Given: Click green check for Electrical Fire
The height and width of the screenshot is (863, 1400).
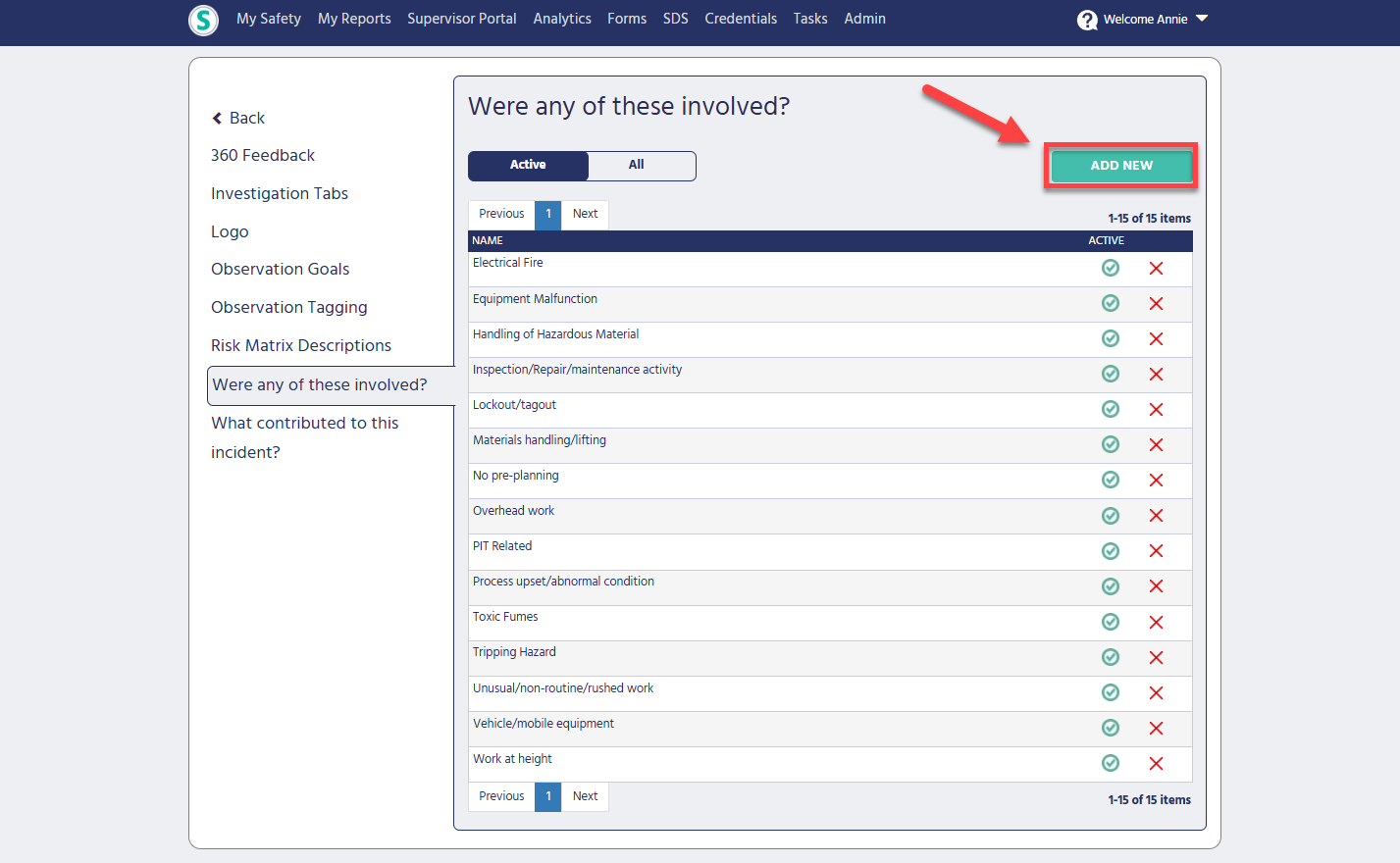Looking at the screenshot, I should tap(1111, 268).
